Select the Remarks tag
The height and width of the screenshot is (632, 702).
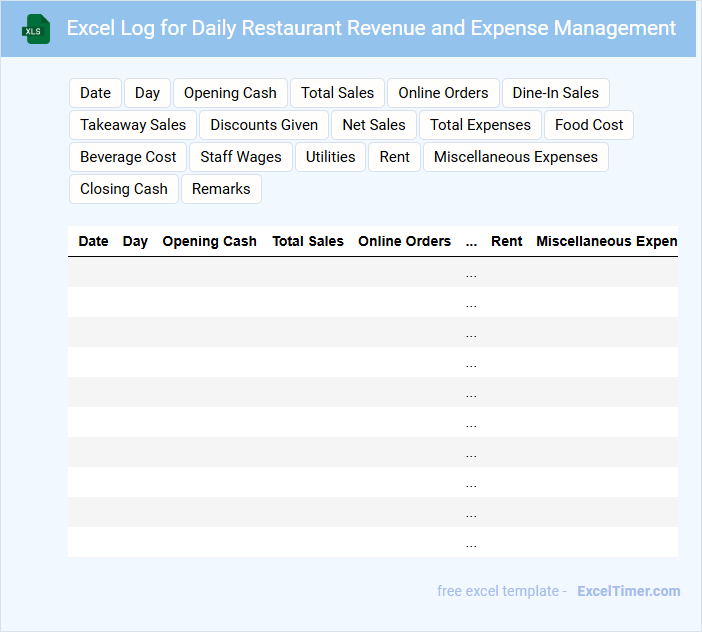(x=221, y=189)
